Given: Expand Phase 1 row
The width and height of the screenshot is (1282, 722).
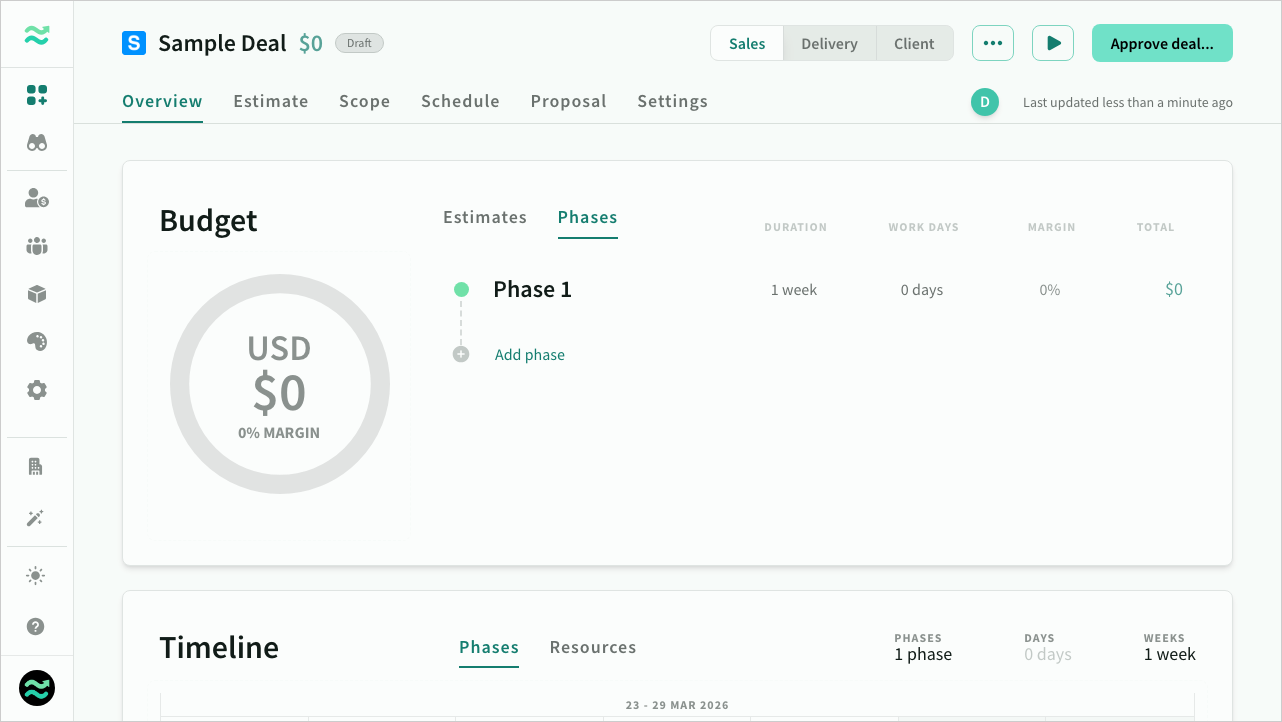Looking at the screenshot, I should pos(532,290).
